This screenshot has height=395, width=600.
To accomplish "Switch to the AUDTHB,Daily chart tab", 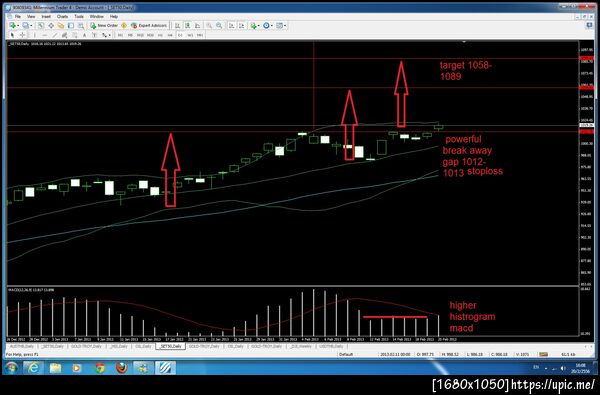I will pyautogui.click(x=22, y=346).
